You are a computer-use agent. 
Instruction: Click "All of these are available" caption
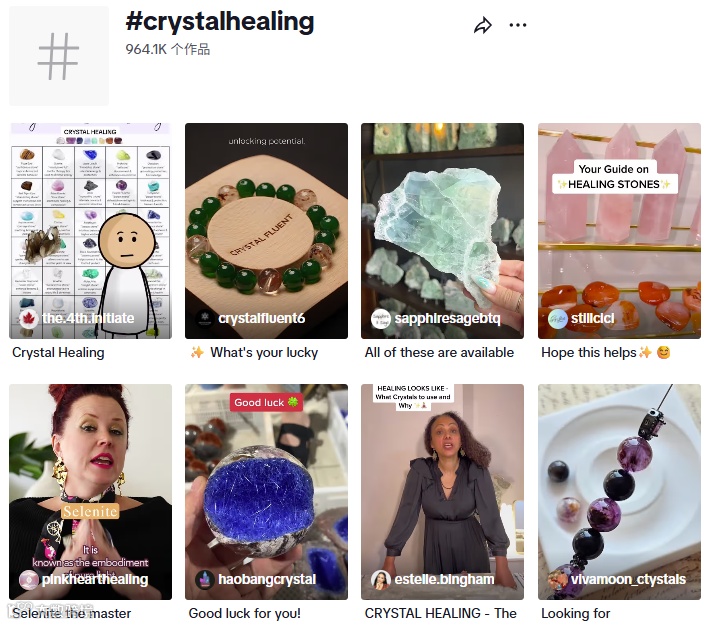point(439,353)
